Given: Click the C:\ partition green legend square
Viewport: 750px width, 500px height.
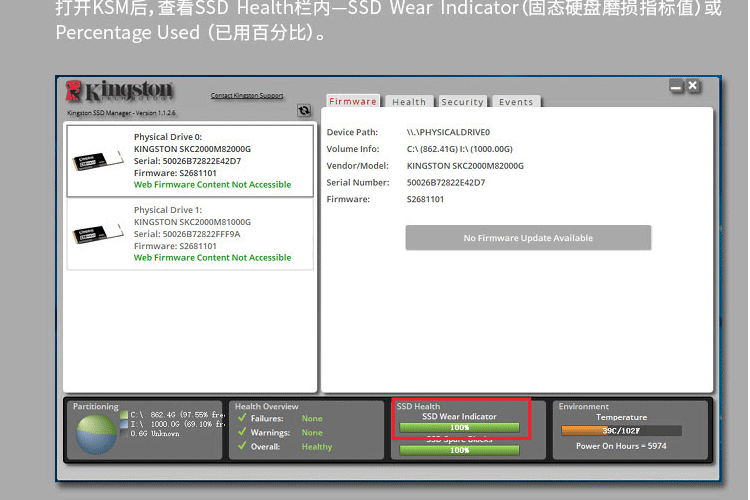Looking at the screenshot, I should (x=124, y=415).
